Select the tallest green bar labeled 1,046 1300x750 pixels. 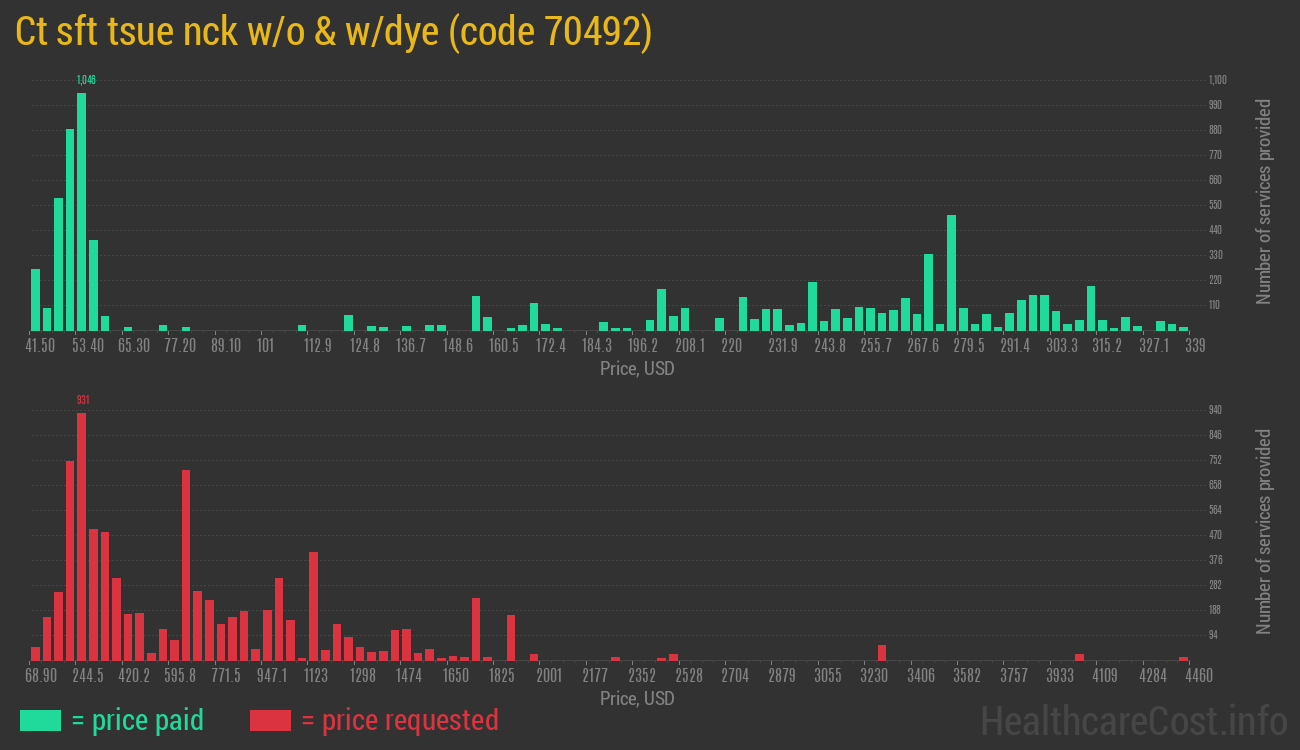click(x=82, y=212)
